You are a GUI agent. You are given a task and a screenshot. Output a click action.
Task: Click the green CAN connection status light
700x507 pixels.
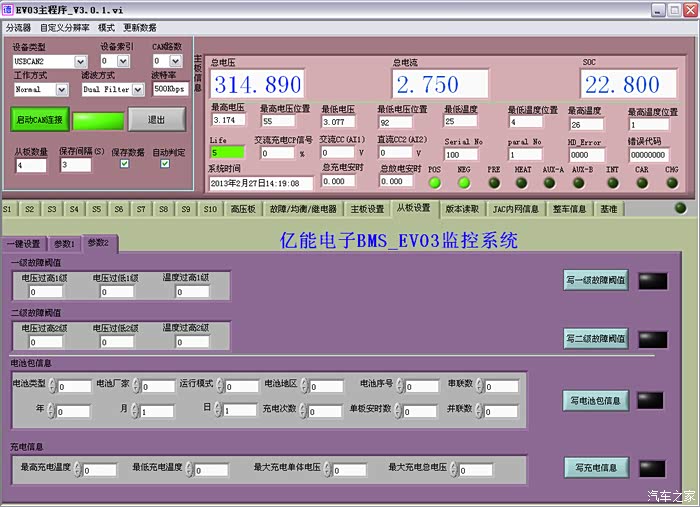tap(98, 120)
